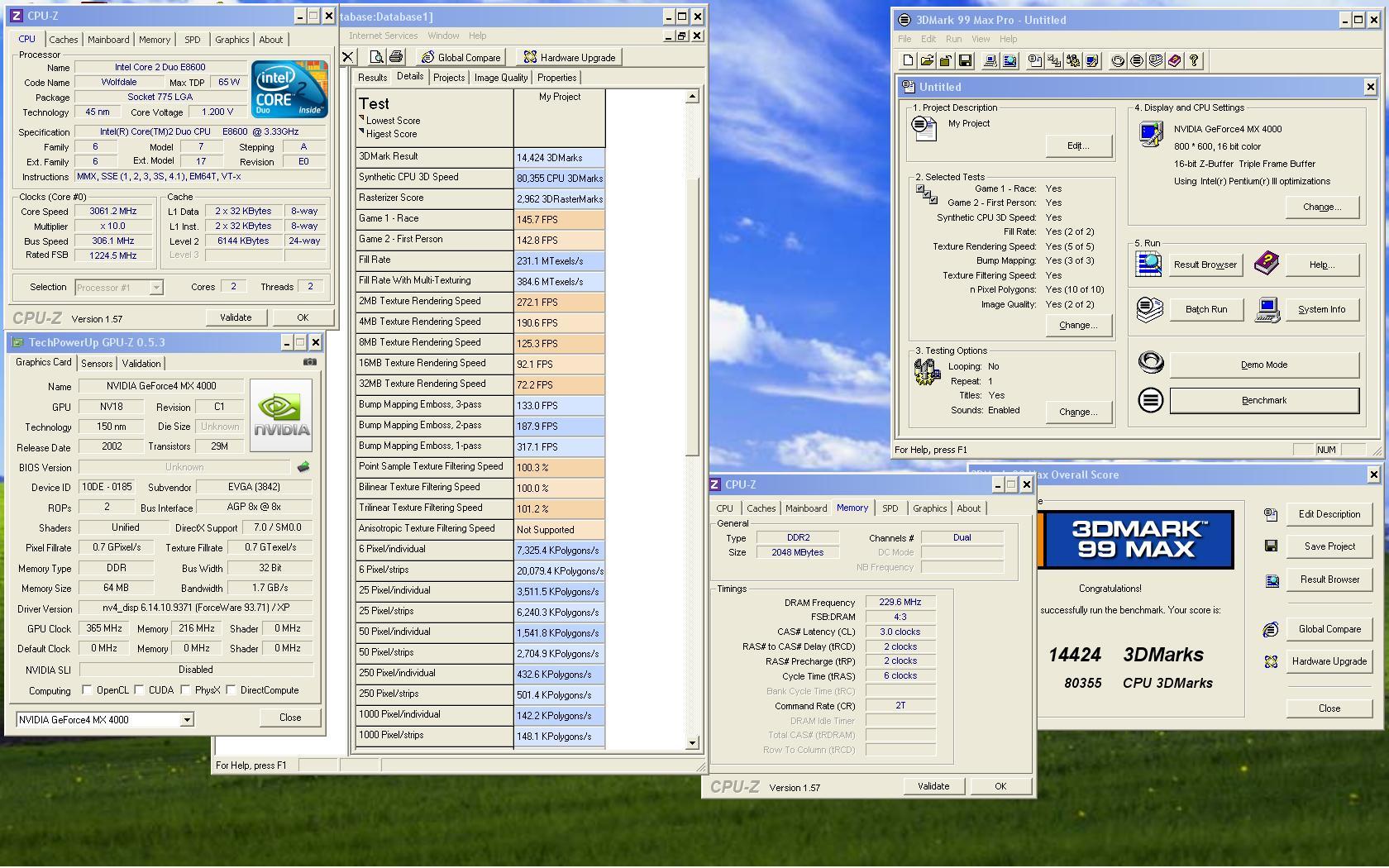Click Core Speed value 3061.2 MHz
The image size is (1389, 868).
(x=113, y=212)
